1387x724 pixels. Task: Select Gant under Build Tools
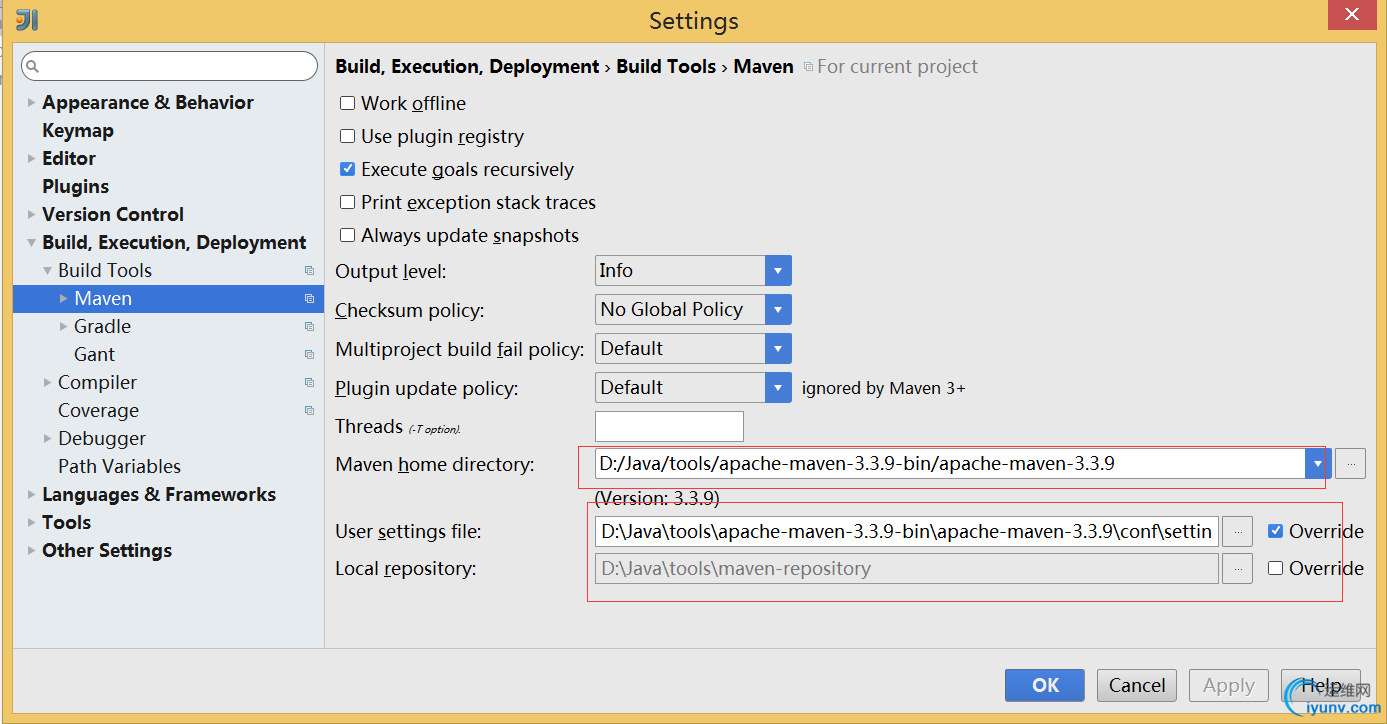[94, 355]
